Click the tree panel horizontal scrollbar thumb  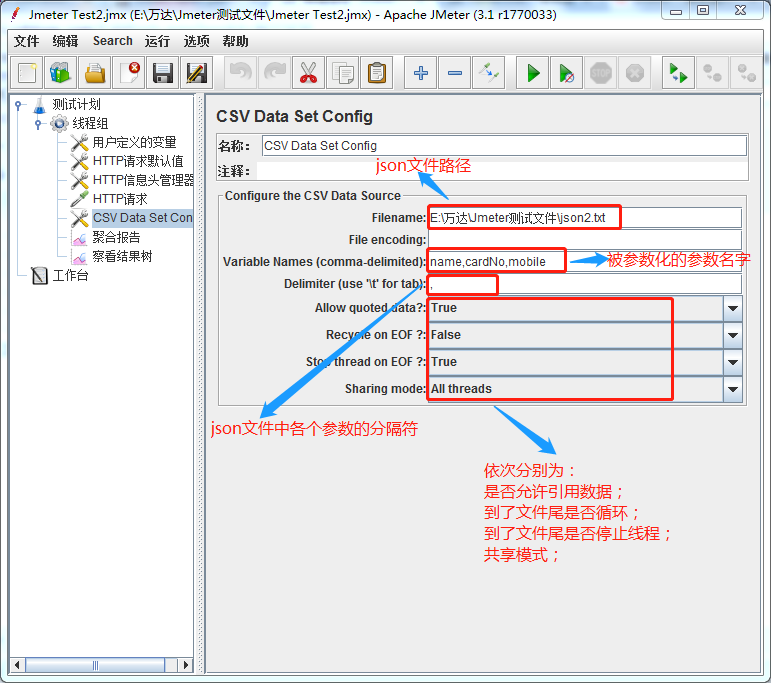click(95, 665)
